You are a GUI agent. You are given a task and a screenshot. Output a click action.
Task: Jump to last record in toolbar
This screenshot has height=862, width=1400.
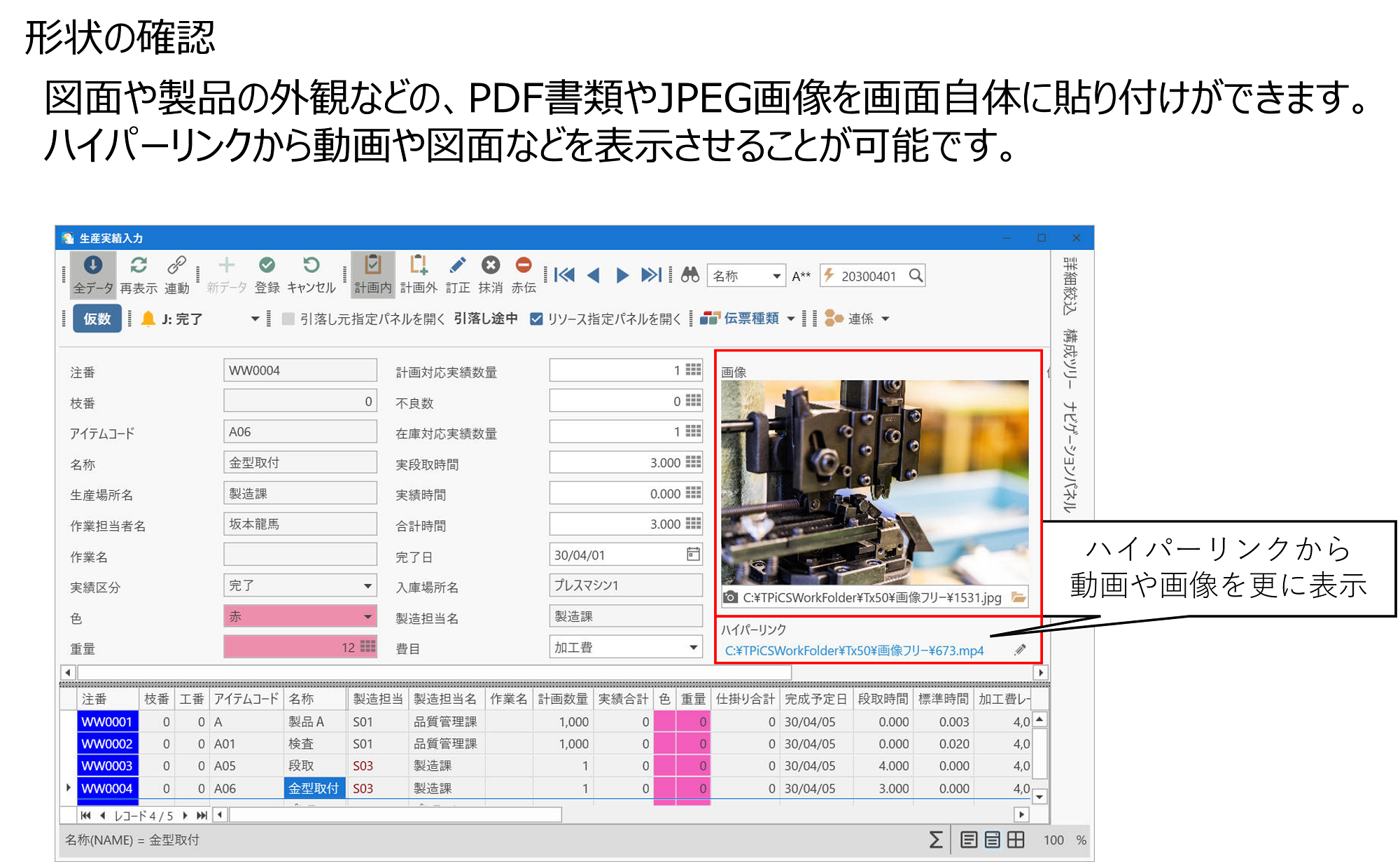(x=651, y=275)
